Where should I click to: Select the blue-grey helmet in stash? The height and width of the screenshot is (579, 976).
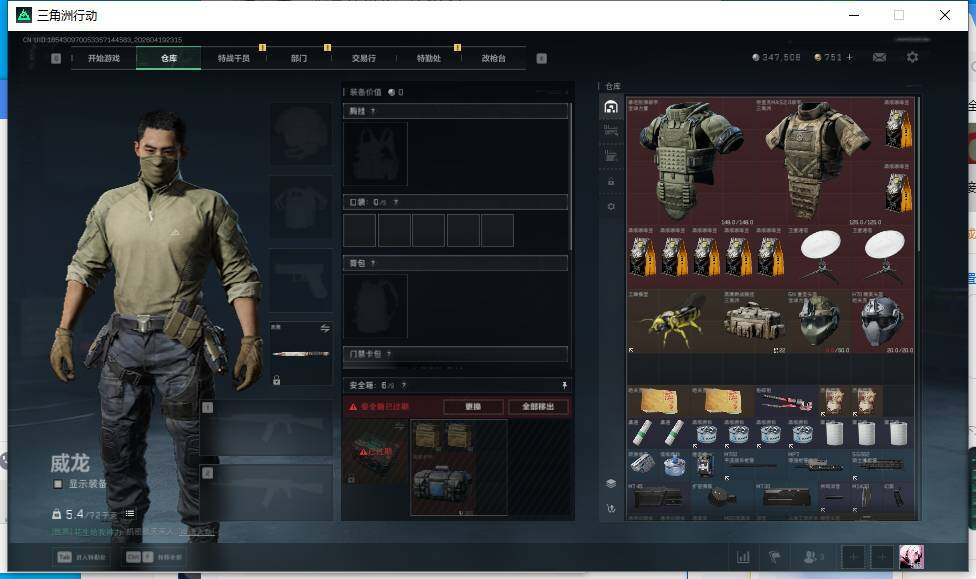click(883, 322)
